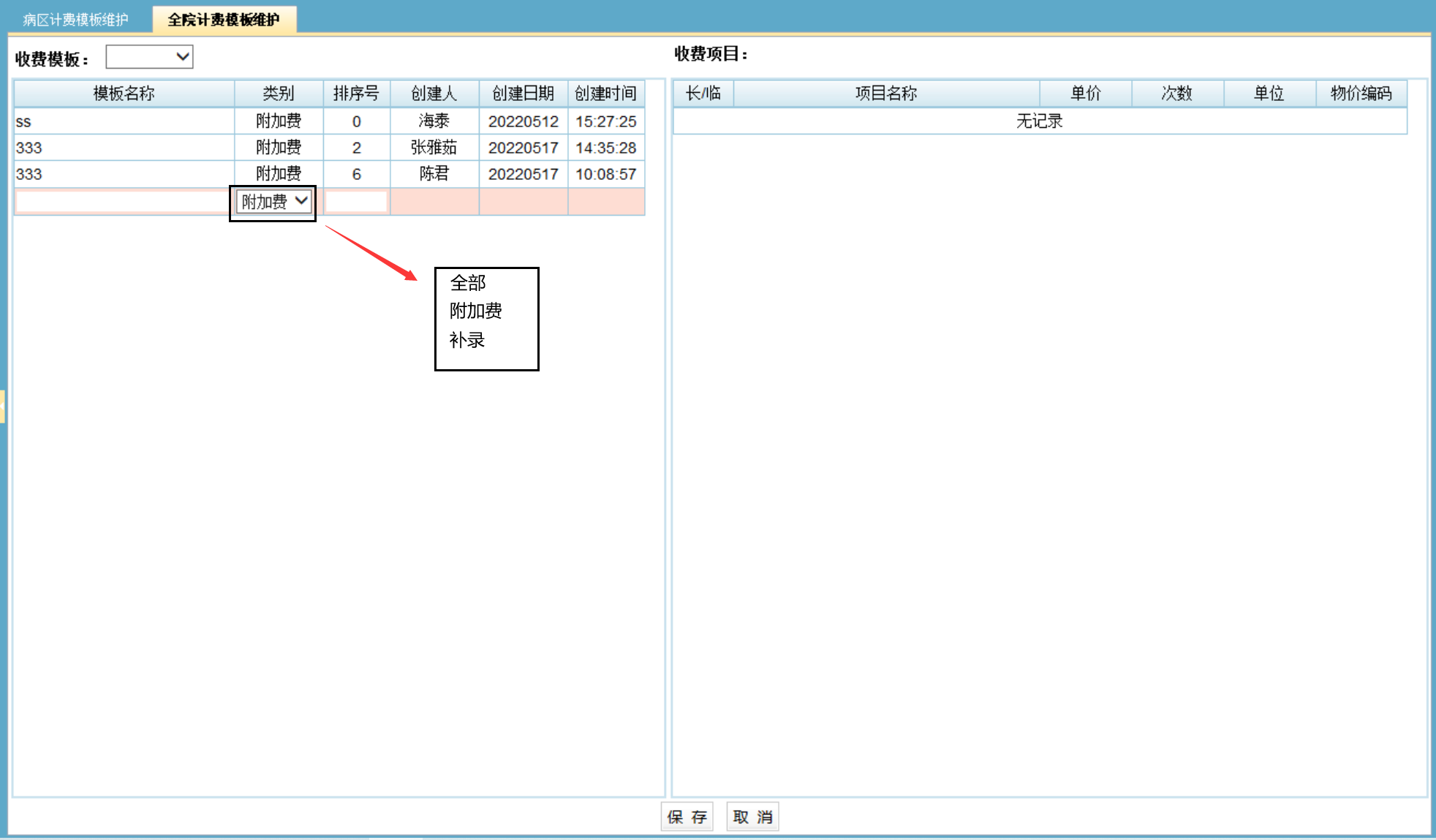1436x840 pixels.
Task: Open the 收费模板 dropdown
Action: click(149, 57)
